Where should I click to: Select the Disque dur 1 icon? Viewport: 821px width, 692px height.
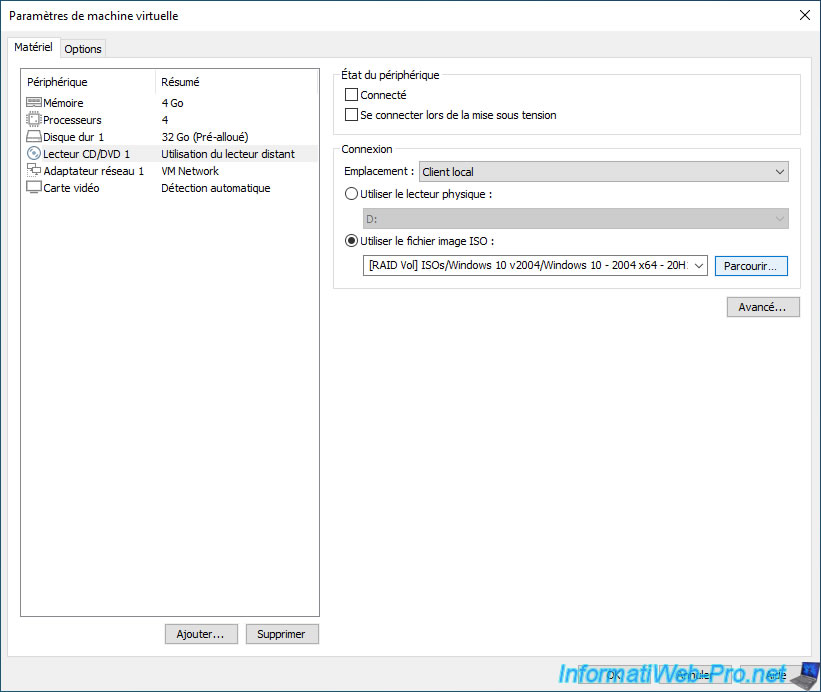coord(34,137)
